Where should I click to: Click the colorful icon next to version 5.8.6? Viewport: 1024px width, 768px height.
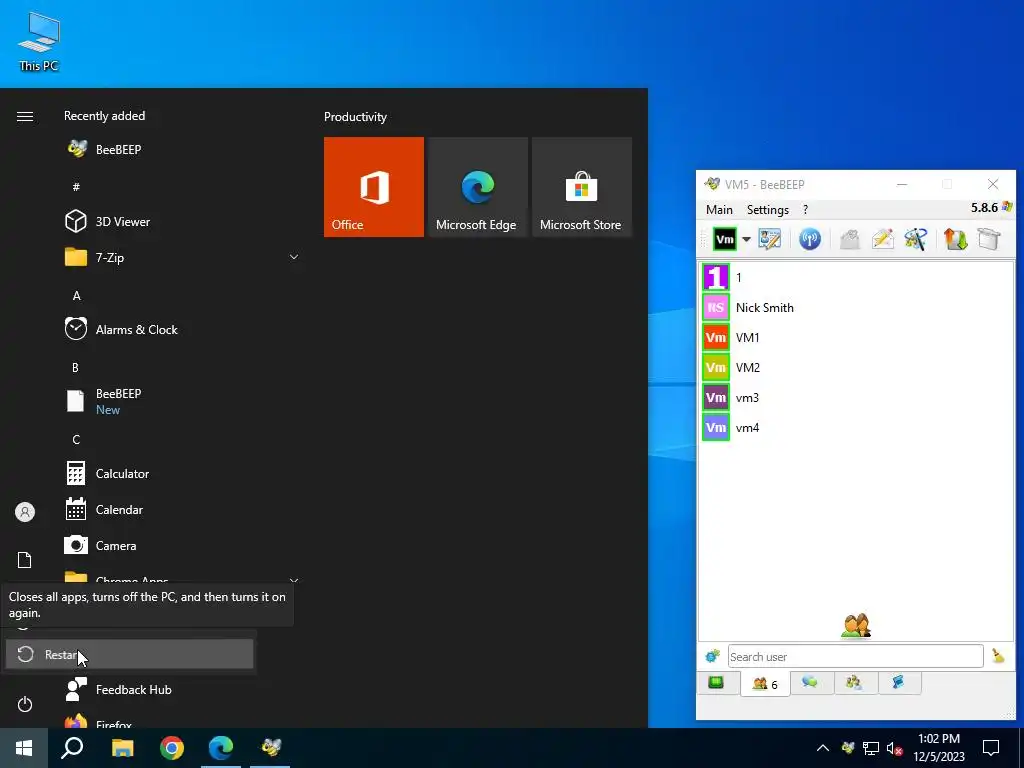pos(1007,207)
